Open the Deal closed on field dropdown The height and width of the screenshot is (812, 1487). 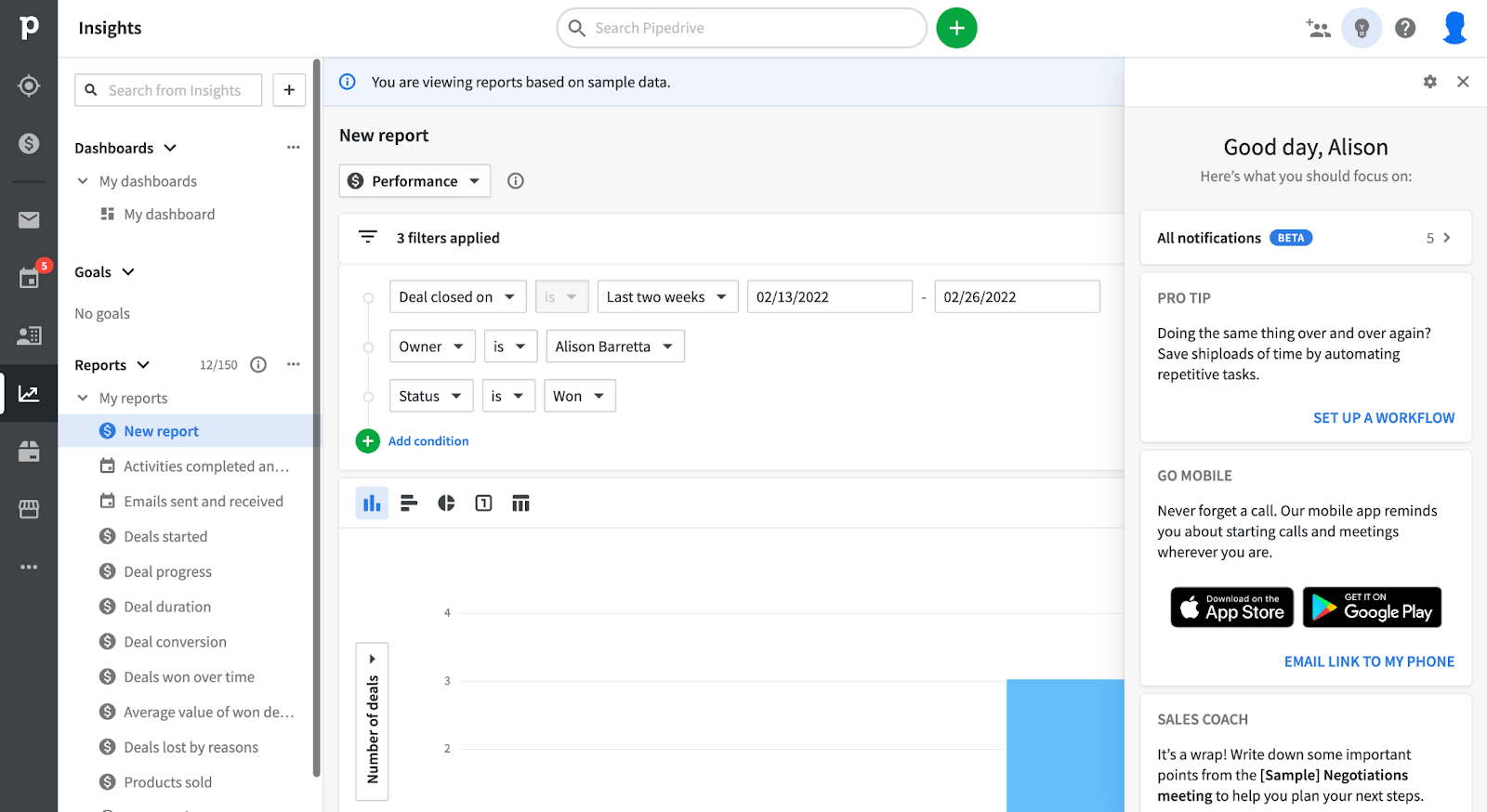(x=457, y=297)
